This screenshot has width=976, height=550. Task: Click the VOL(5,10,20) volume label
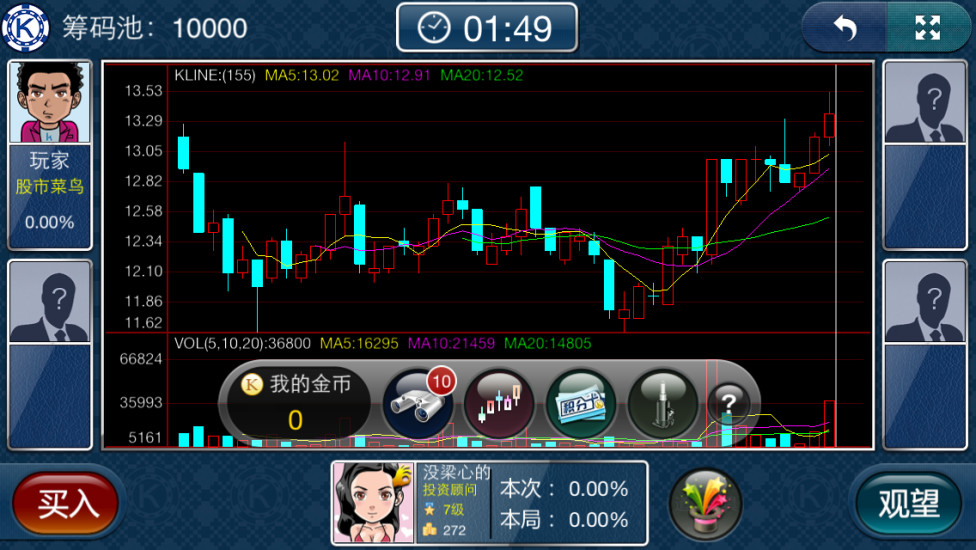click(242, 343)
